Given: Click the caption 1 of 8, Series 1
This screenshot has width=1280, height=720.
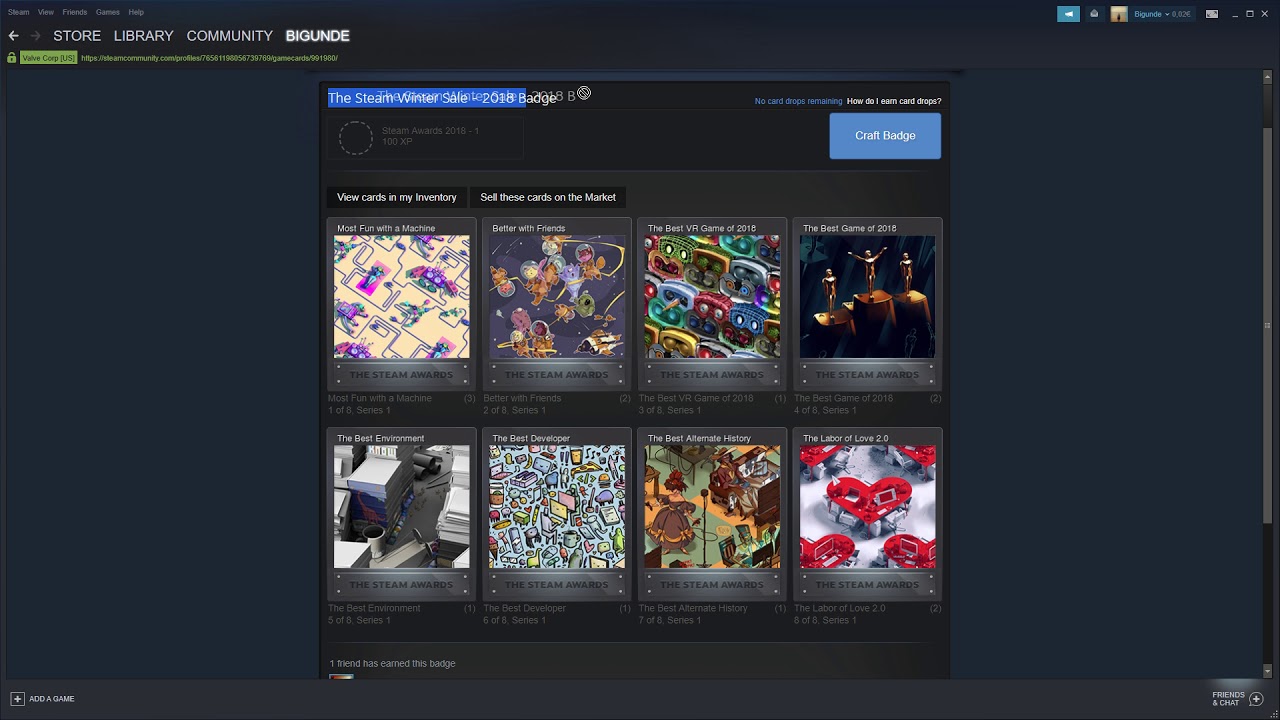Looking at the screenshot, I should (x=359, y=410).
